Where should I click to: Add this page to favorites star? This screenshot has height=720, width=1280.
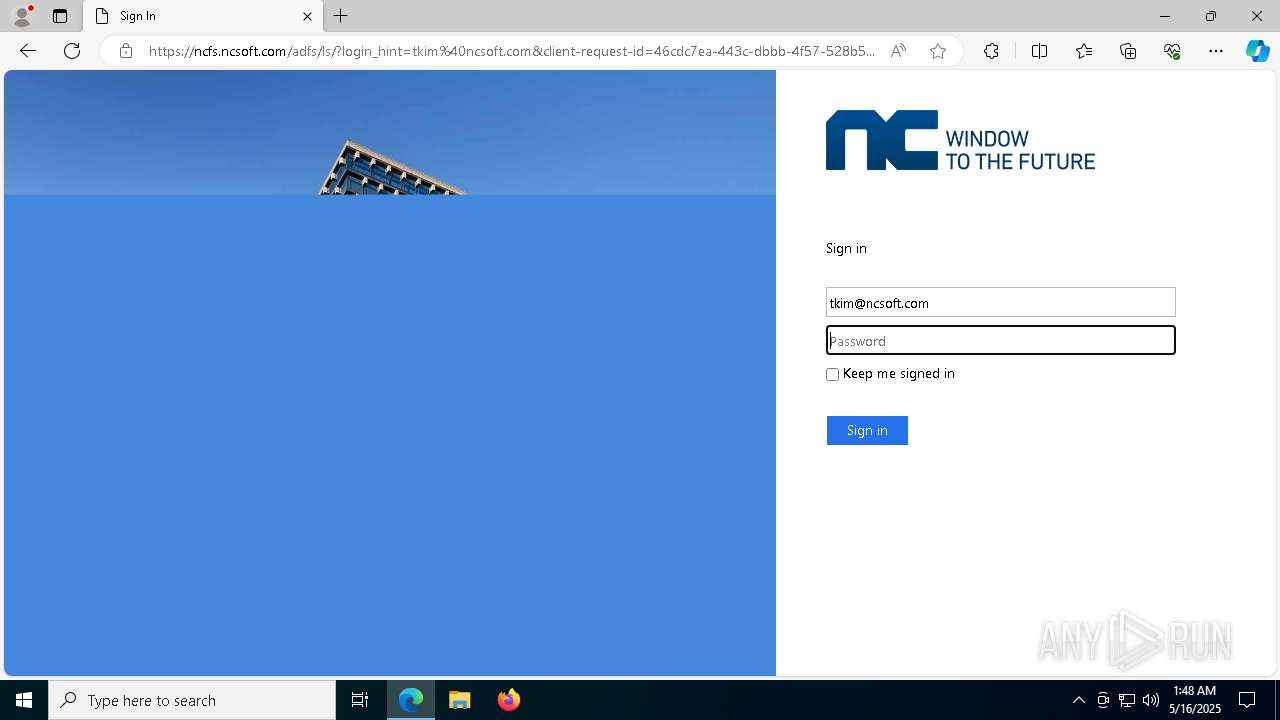[938, 51]
